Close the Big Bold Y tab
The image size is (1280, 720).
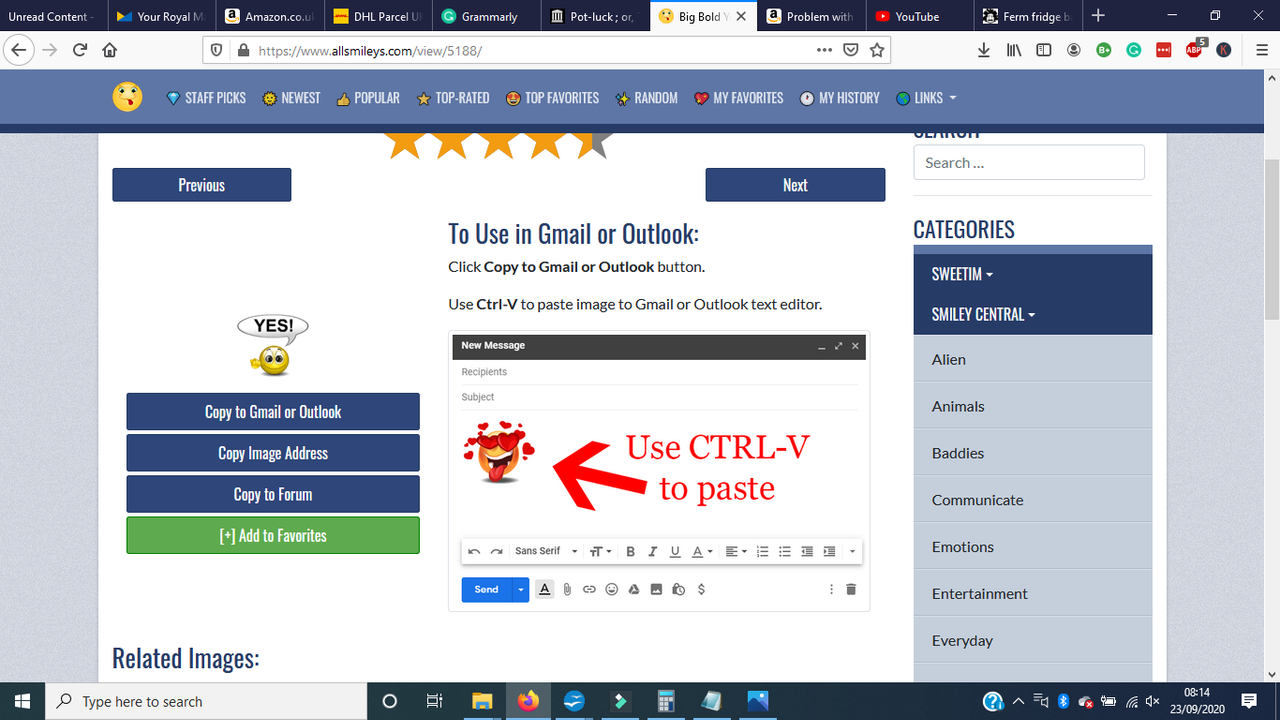coord(741,16)
